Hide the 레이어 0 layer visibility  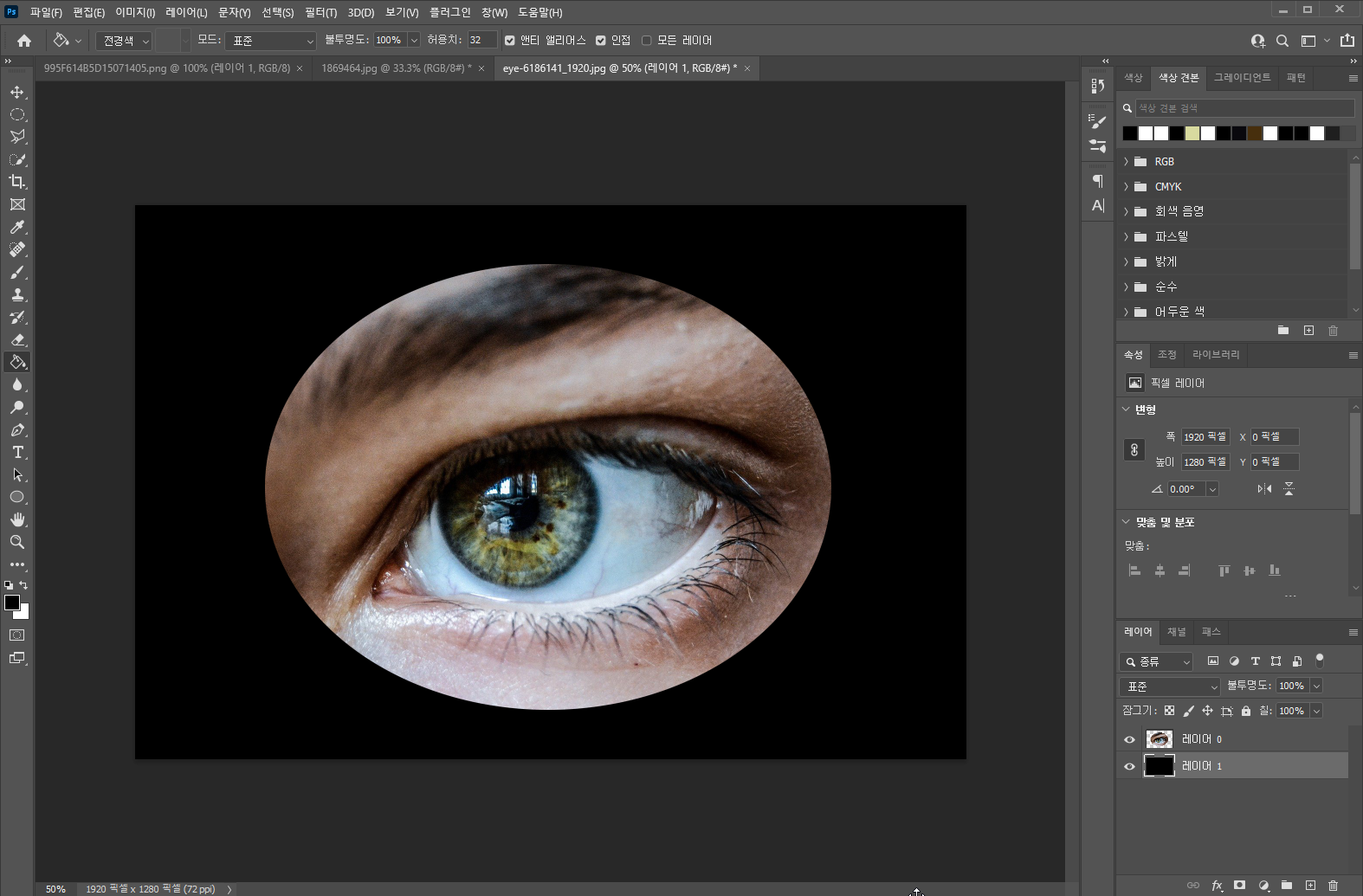click(1129, 739)
